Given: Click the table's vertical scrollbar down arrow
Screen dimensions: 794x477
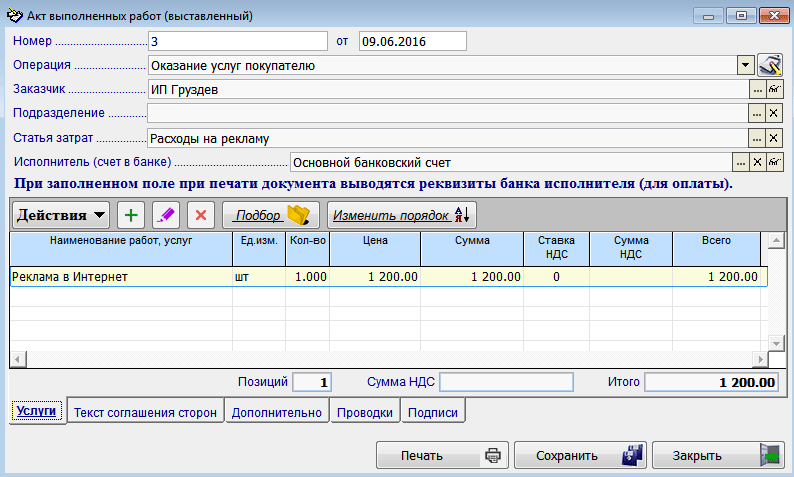Looking at the screenshot, I should point(776,343).
